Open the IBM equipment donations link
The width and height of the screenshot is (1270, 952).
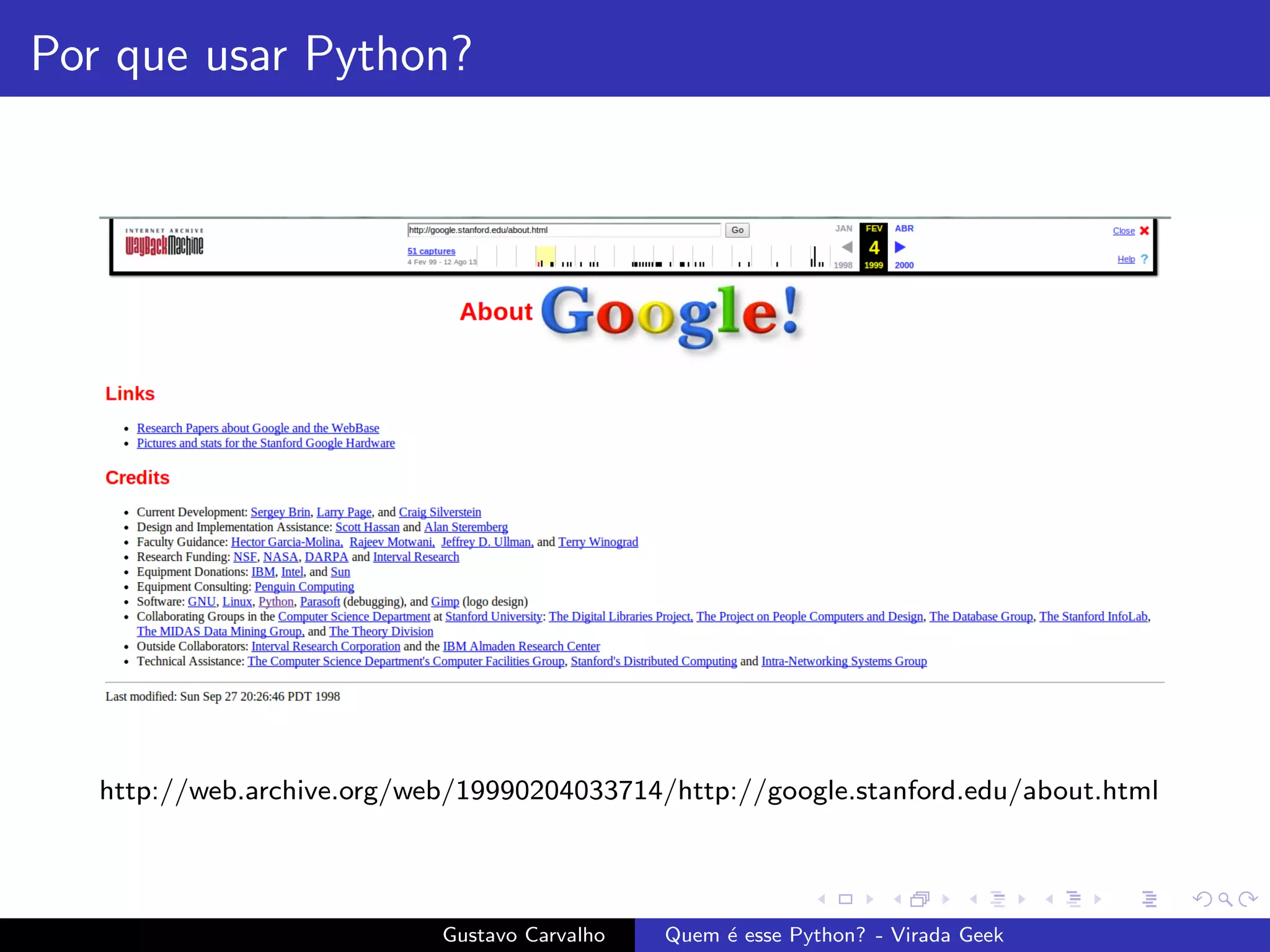[263, 571]
